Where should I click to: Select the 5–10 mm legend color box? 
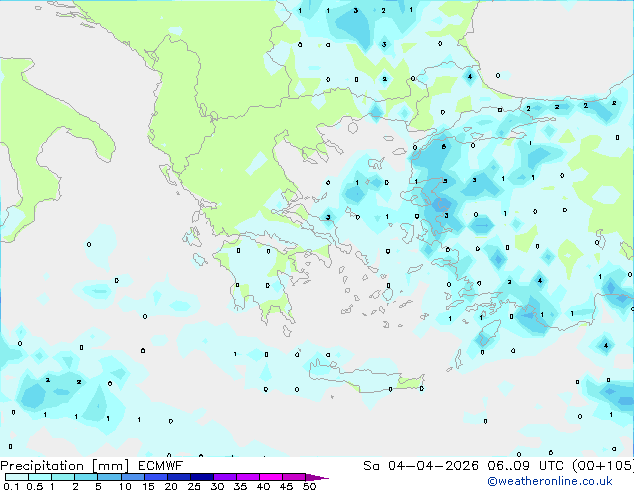click(x=109, y=477)
